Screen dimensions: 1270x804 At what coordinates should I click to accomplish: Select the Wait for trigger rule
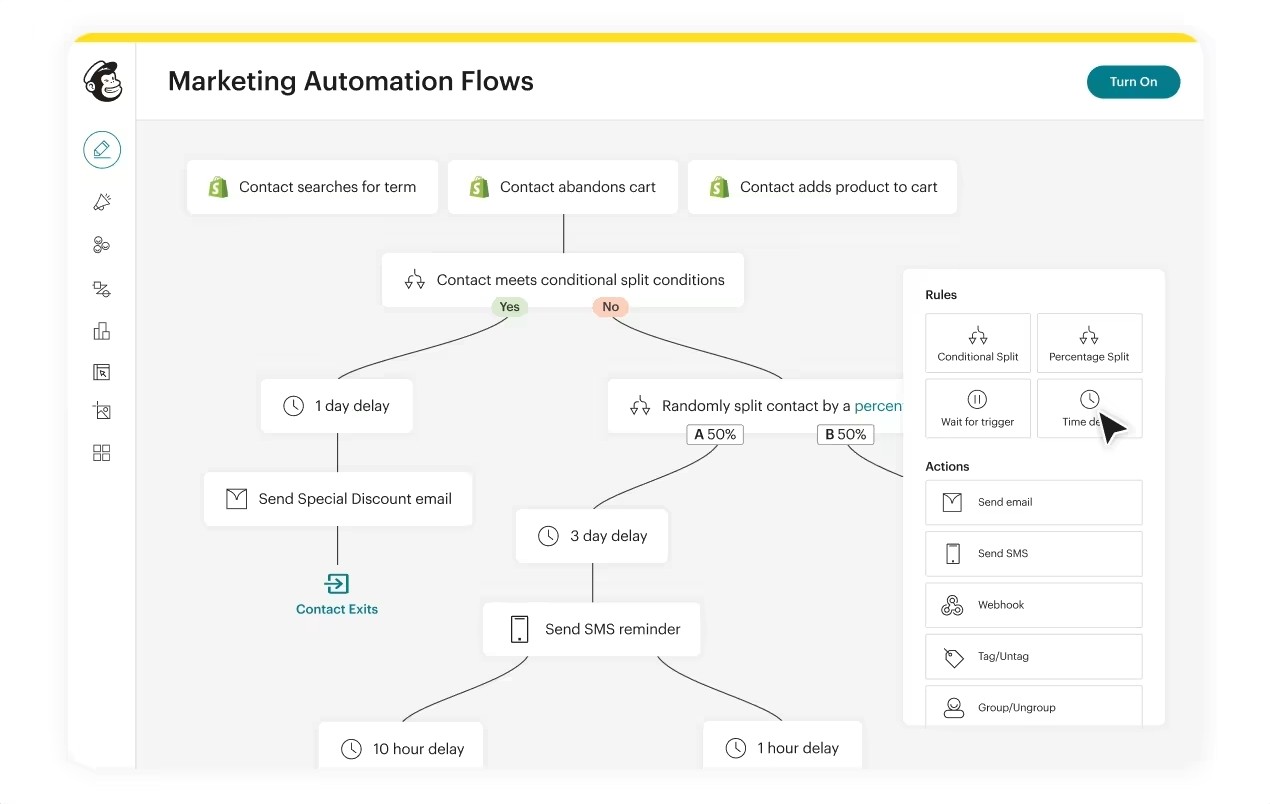(977, 408)
